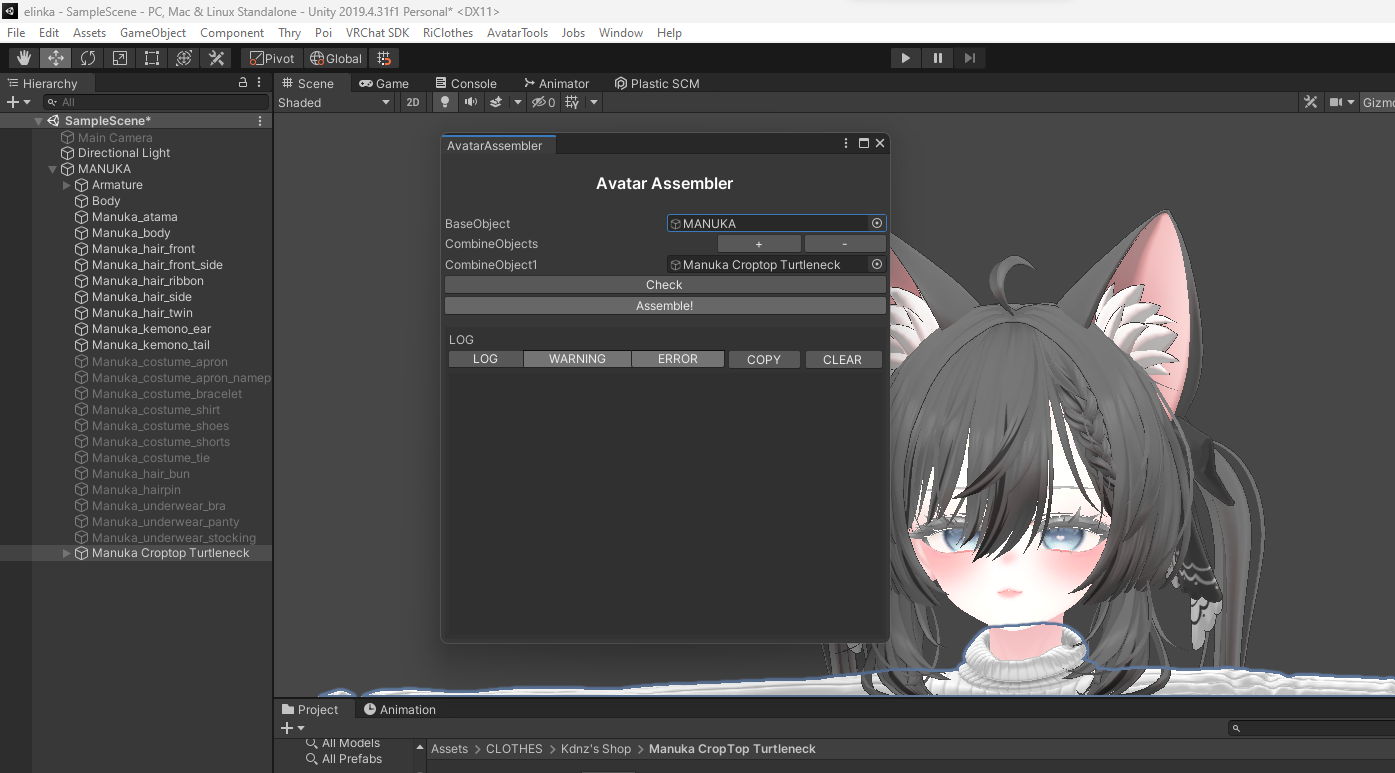Open Project create plus dropdown
The height and width of the screenshot is (773, 1395).
293,728
